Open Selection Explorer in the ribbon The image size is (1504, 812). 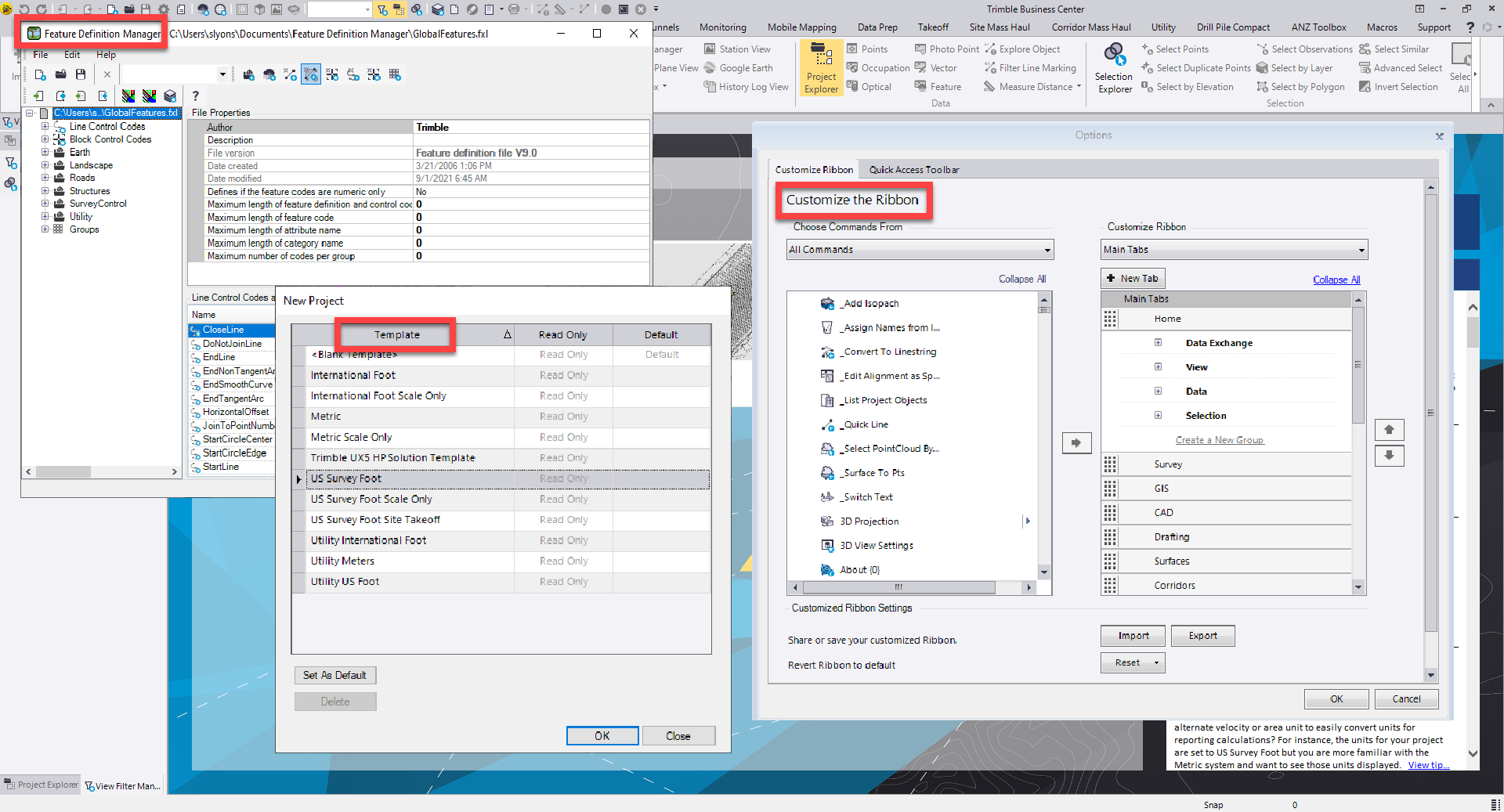(x=1114, y=68)
